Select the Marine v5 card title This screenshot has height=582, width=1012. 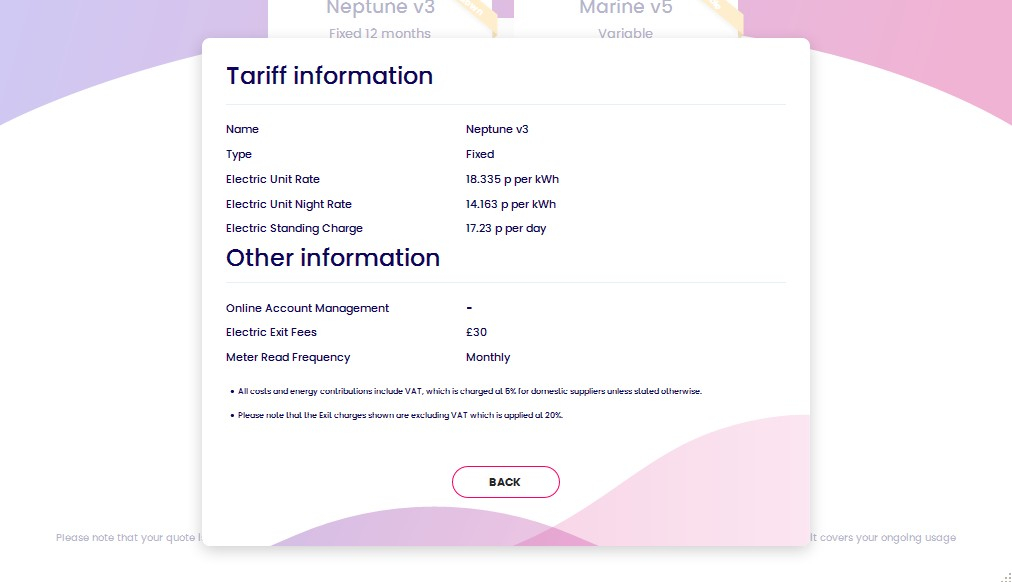(x=625, y=9)
